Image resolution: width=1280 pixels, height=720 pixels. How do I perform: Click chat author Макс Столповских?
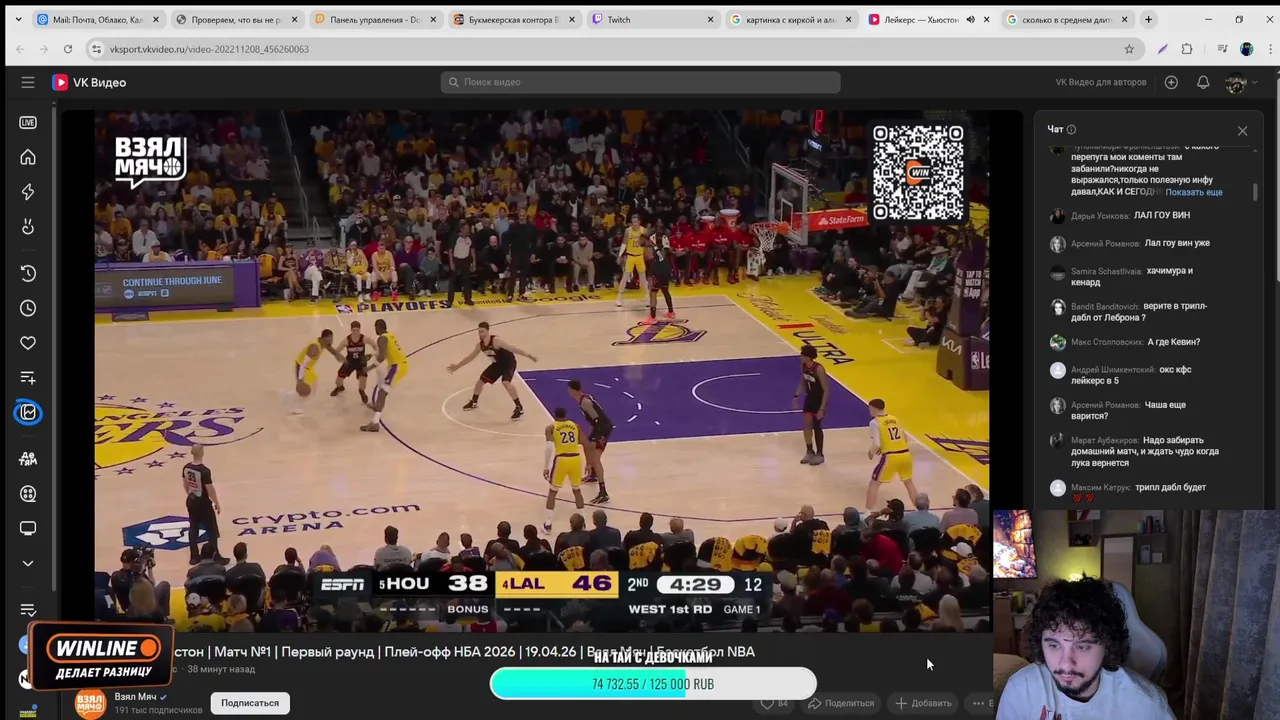1107,342
